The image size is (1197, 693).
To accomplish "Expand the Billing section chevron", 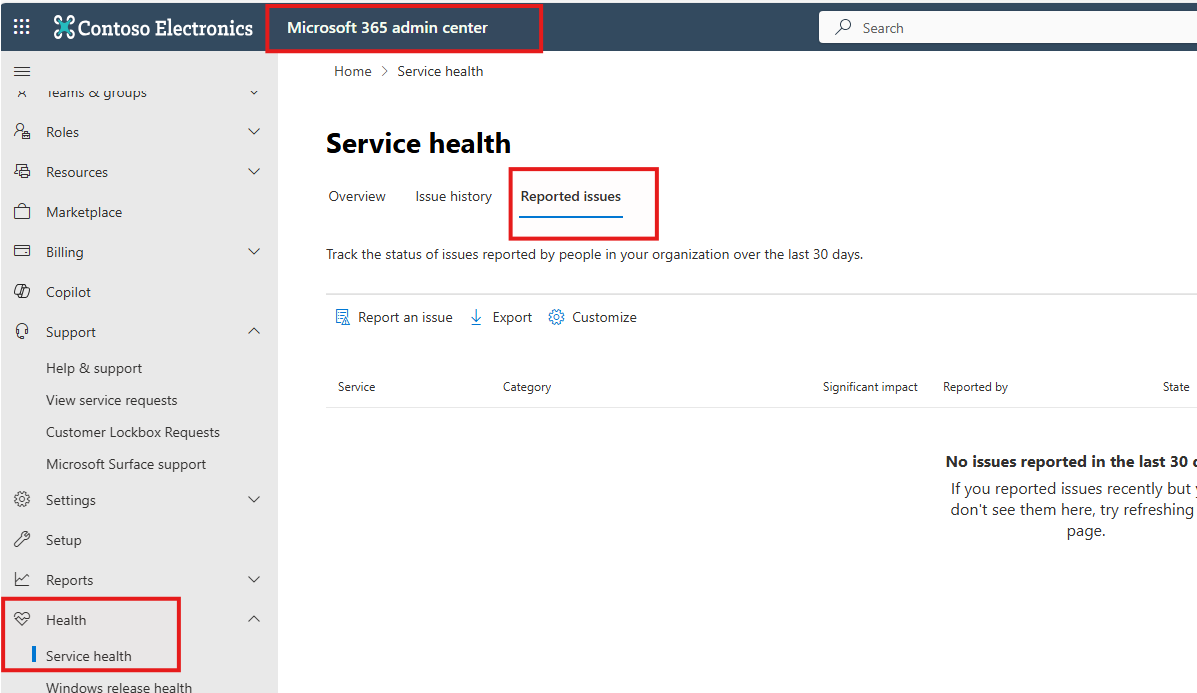I will point(254,251).
